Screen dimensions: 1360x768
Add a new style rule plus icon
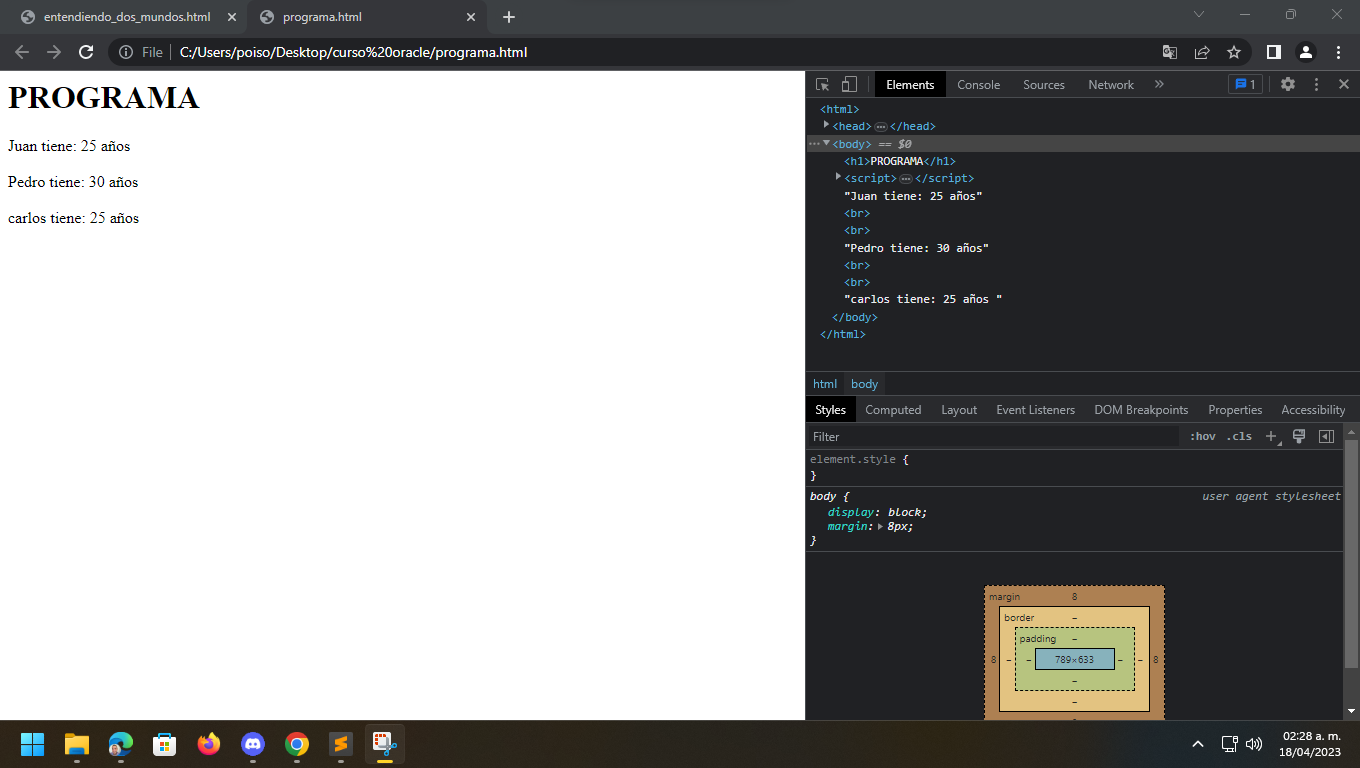[1272, 437]
